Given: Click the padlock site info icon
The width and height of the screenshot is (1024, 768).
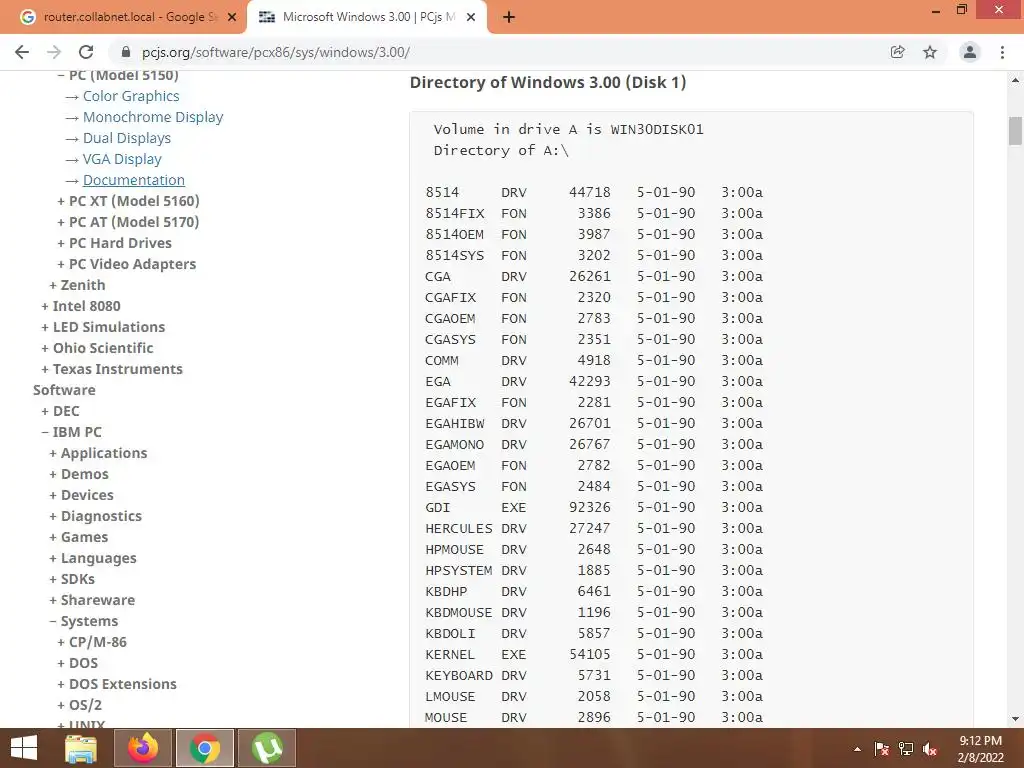Looking at the screenshot, I should [x=127, y=52].
